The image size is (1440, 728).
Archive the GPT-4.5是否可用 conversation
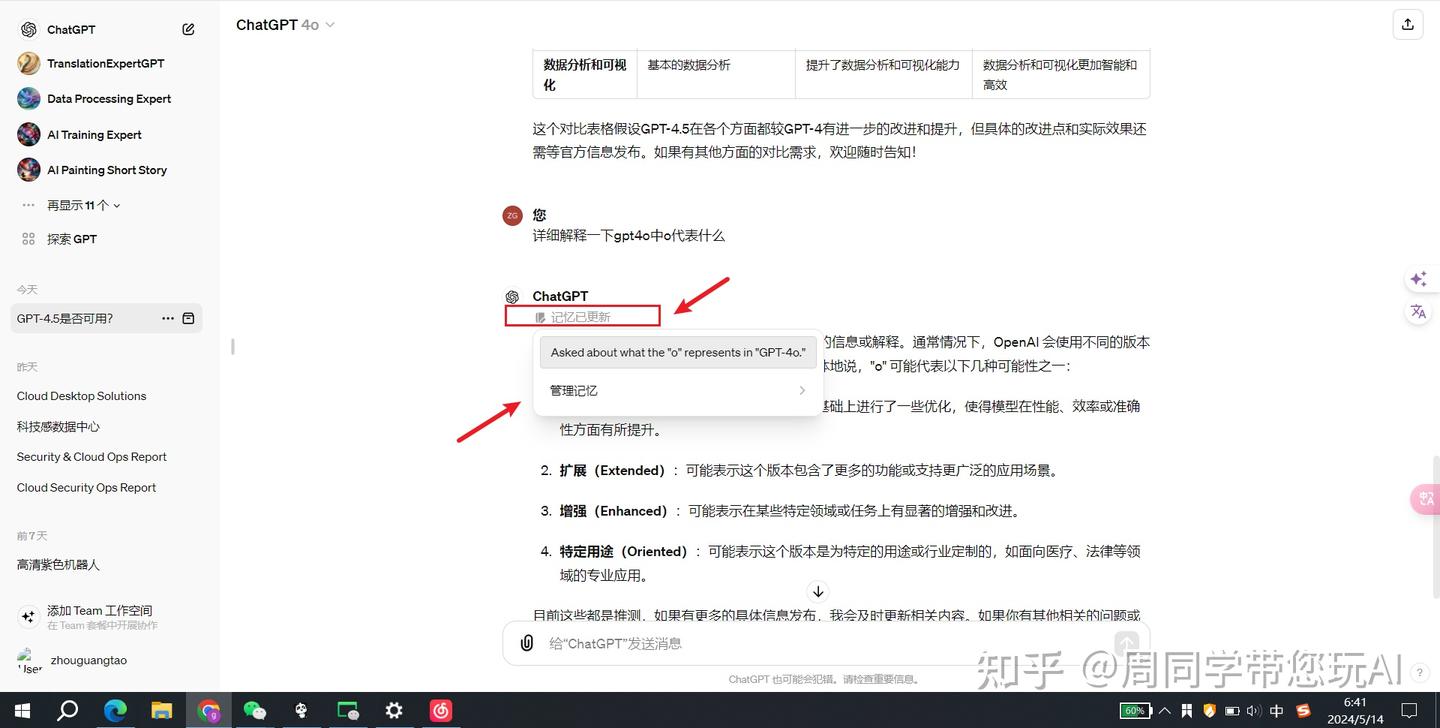(x=187, y=318)
